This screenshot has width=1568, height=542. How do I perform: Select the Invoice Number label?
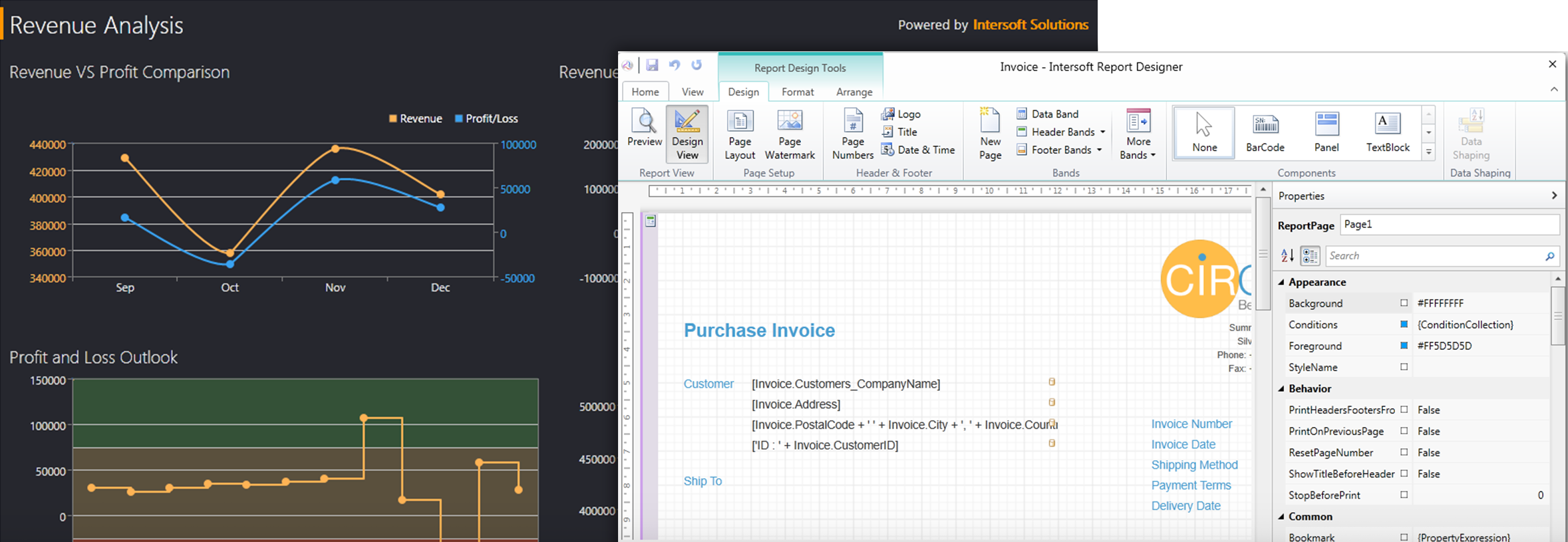tap(1191, 424)
